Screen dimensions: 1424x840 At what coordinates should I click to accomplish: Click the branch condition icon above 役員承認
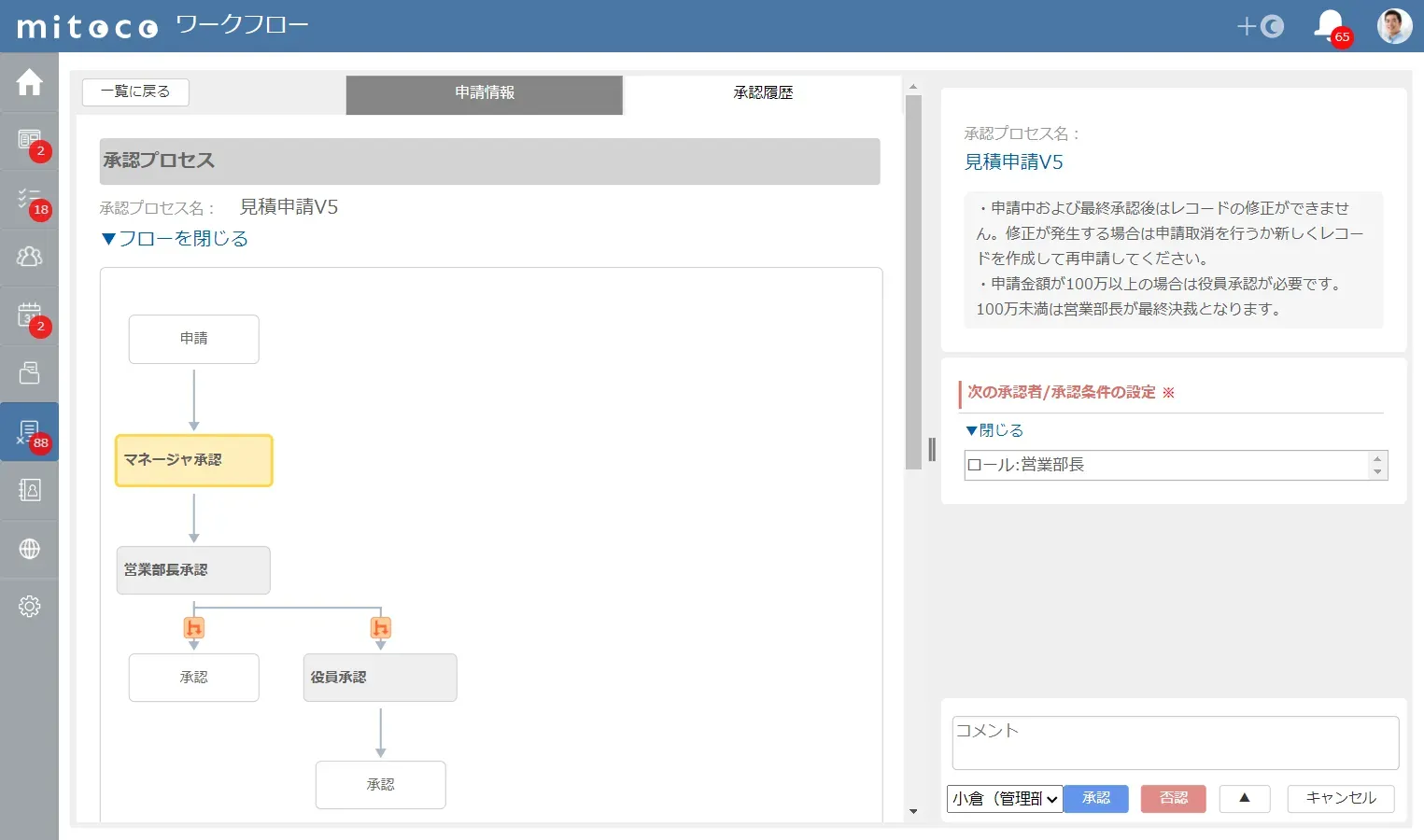click(381, 628)
